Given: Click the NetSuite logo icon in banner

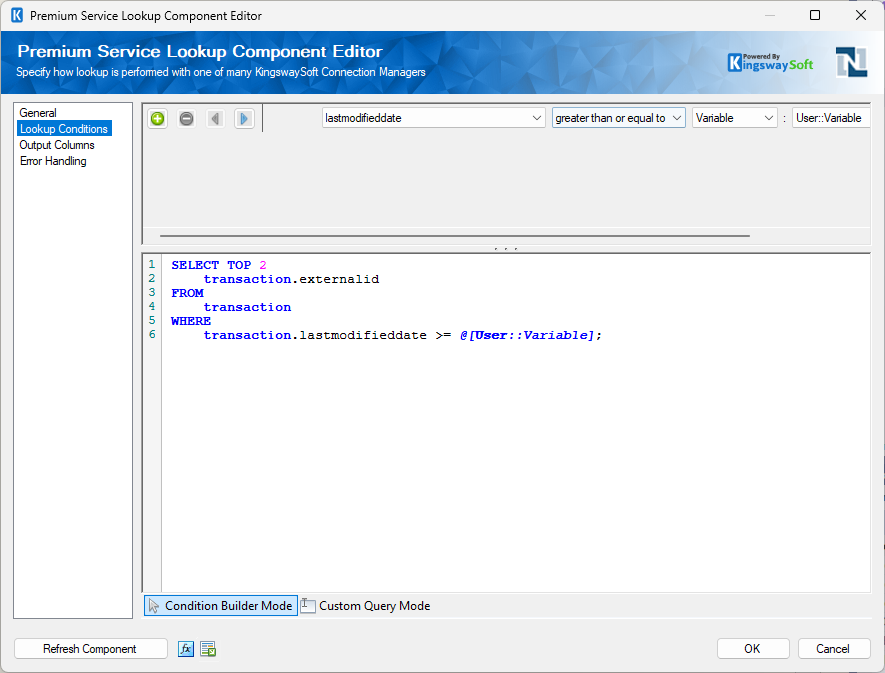Looking at the screenshot, I should [851, 62].
